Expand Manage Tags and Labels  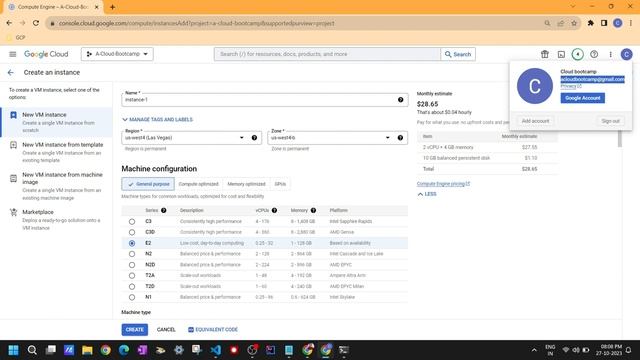158,120
